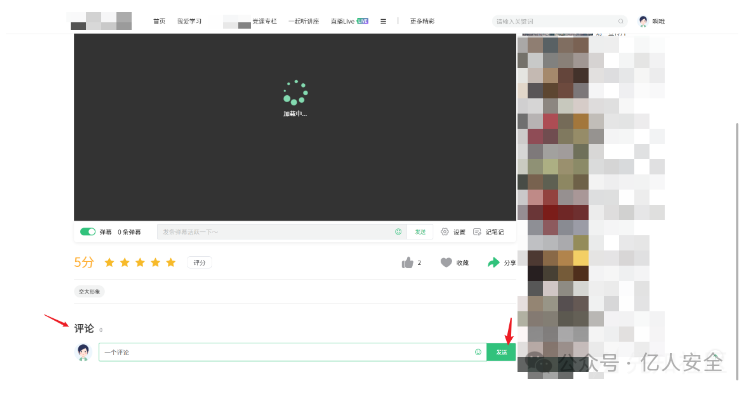Image resolution: width=747 pixels, height=393 pixels.
Task: Expand the hamburger menu in navigation bar
Action: tap(383, 21)
